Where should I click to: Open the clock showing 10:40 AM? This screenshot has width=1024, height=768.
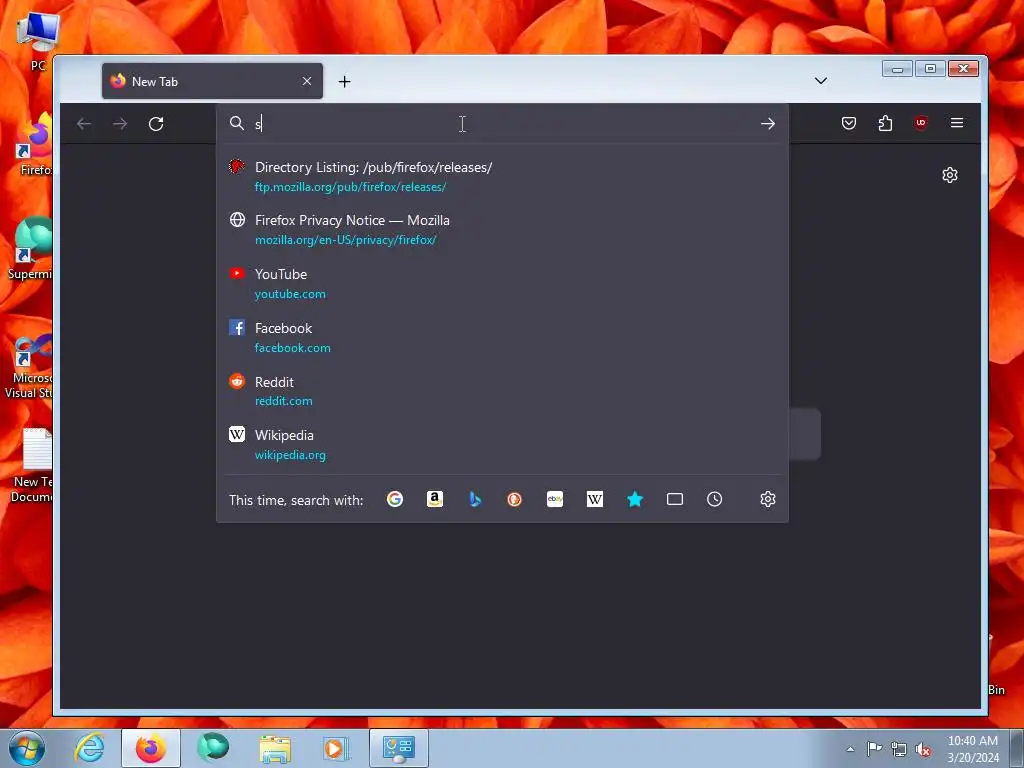coord(972,749)
